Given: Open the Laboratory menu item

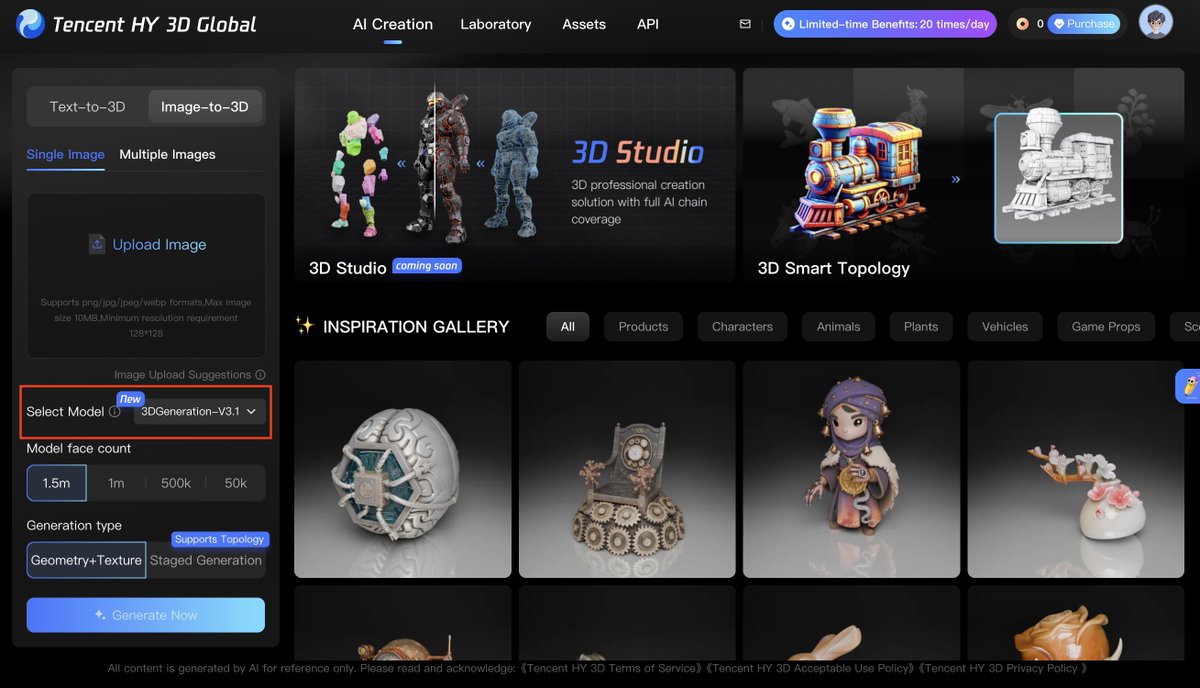Looking at the screenshot, I should (496, 24).
